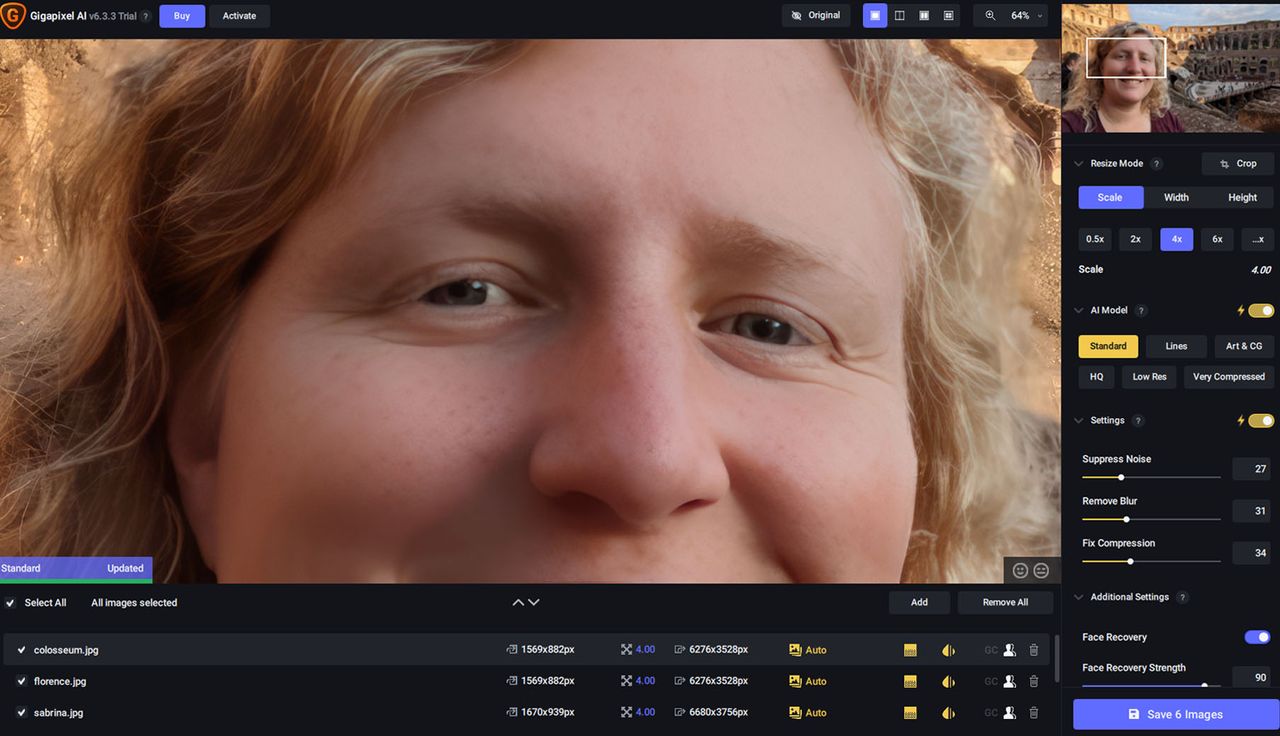The image size is (1280, 736).
Task: Open help next to the version label
Action: [x=146, y=16]
